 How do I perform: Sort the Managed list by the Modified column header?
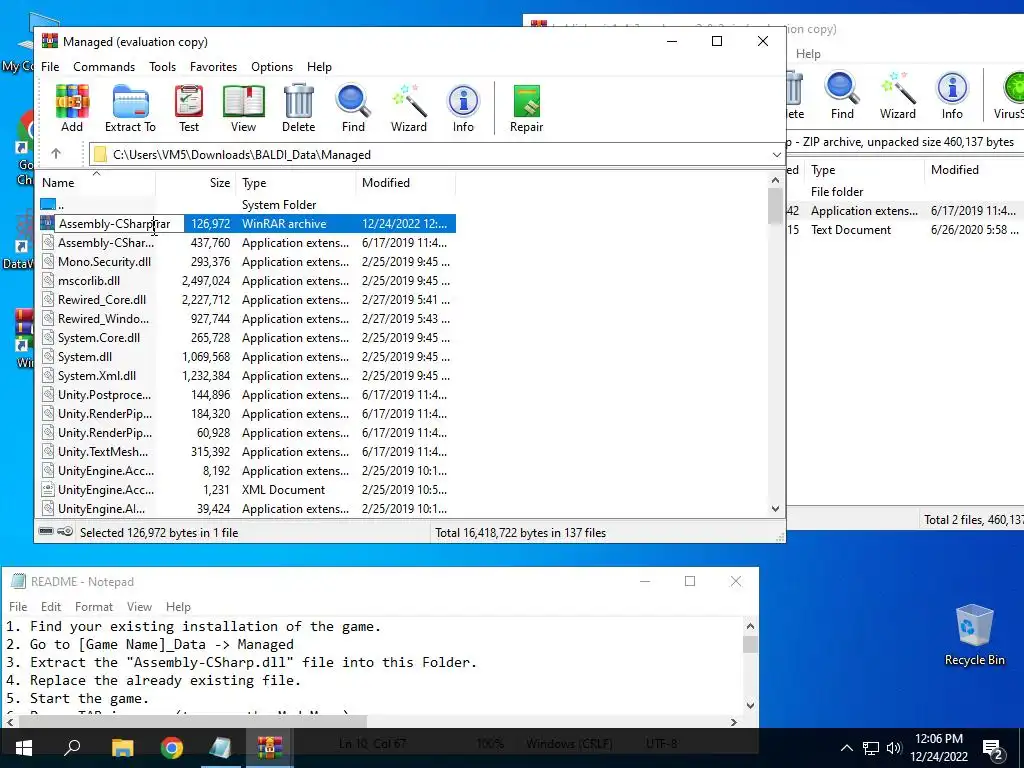coord(406,183)
